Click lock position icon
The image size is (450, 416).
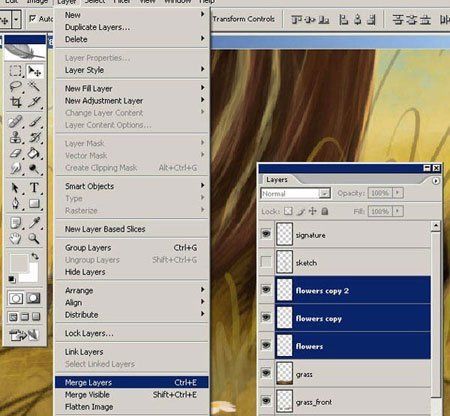click(313, 211)
